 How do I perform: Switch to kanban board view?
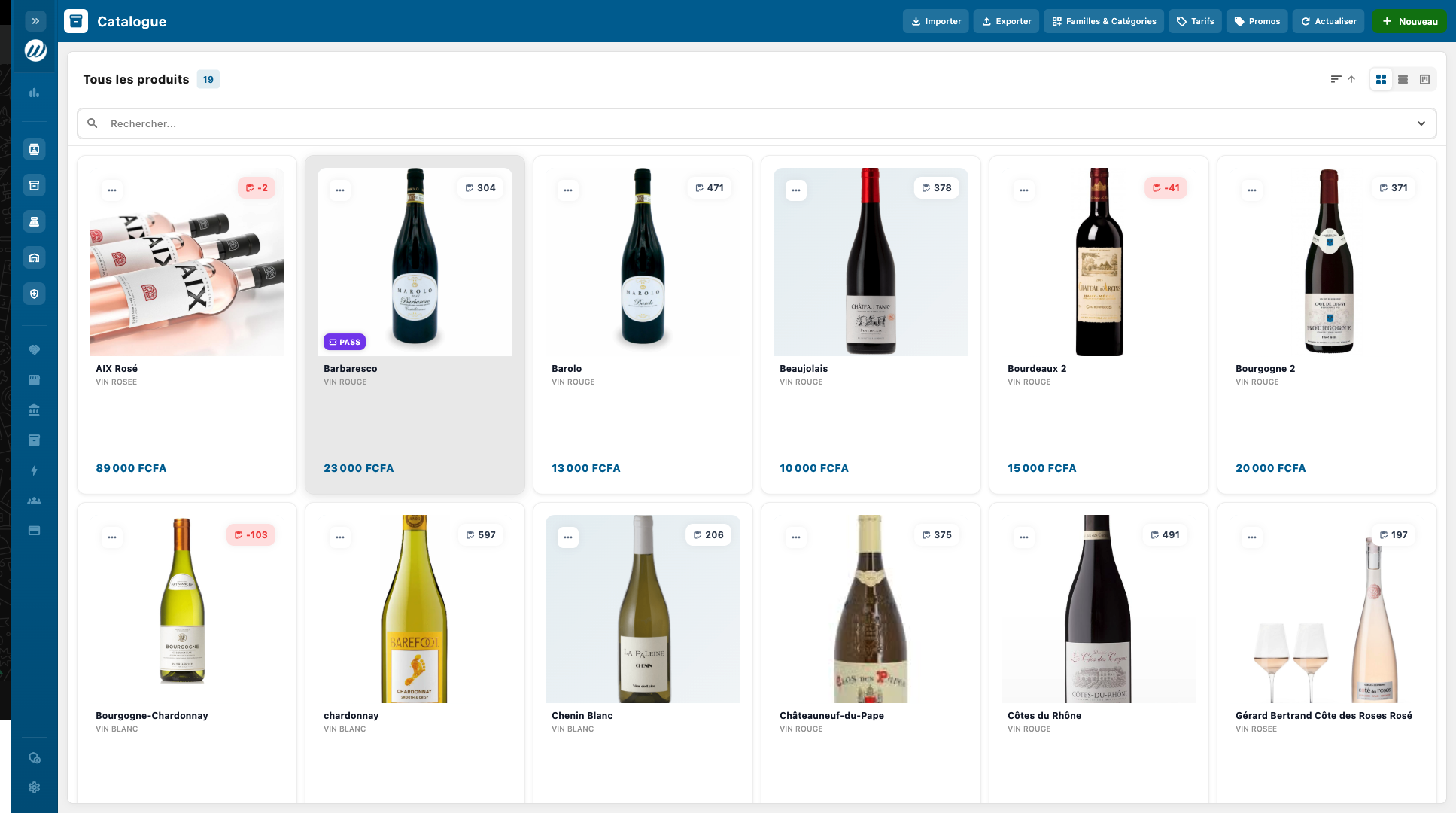[x=1424, y=79]
